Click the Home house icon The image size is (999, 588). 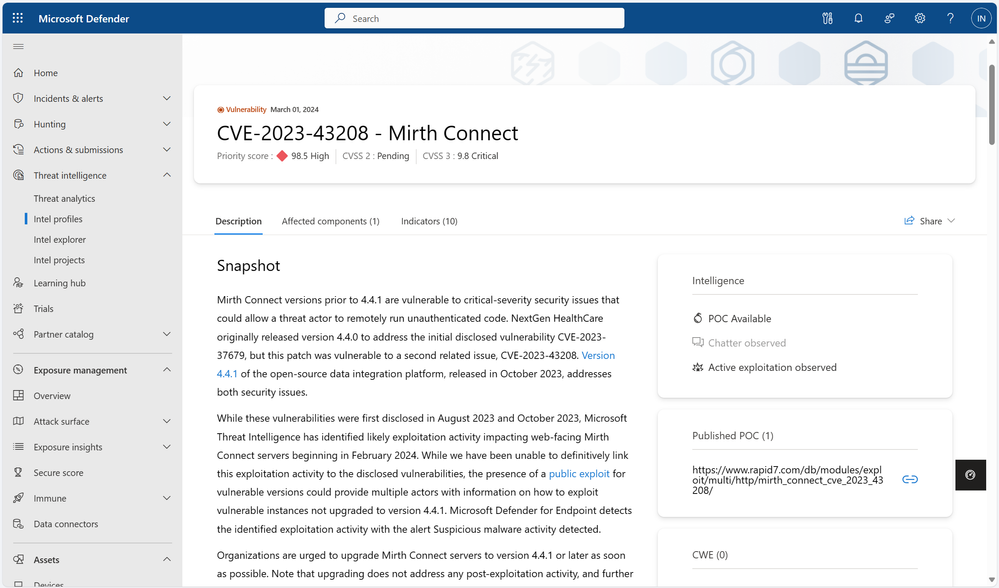18,73
